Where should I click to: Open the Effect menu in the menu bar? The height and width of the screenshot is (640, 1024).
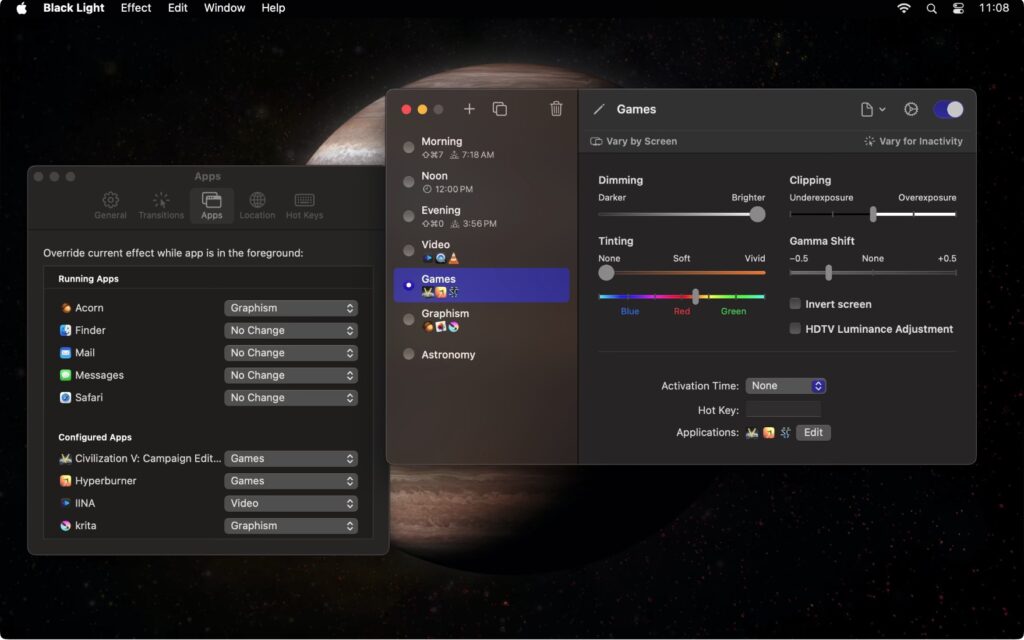(136, 8)
